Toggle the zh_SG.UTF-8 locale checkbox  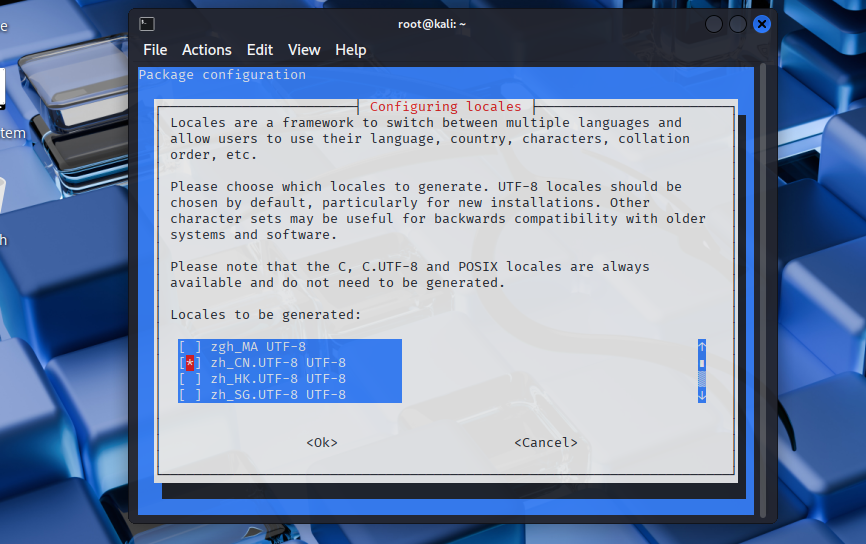[190, 395]
